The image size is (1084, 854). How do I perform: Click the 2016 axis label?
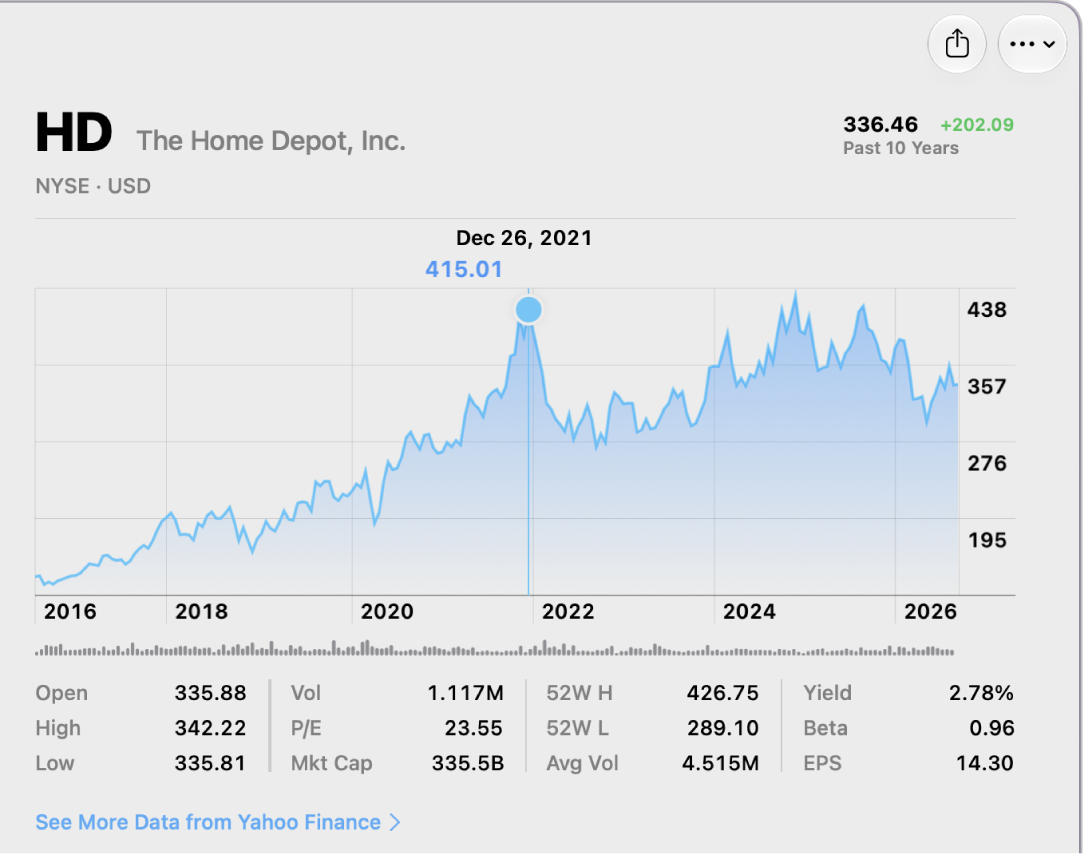70,611
